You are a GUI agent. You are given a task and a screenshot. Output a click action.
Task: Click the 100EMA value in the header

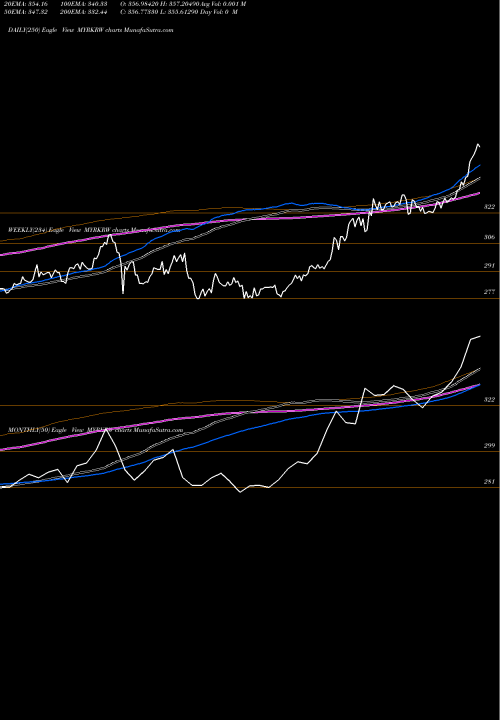pyautogui.click(x=84, y=4)
